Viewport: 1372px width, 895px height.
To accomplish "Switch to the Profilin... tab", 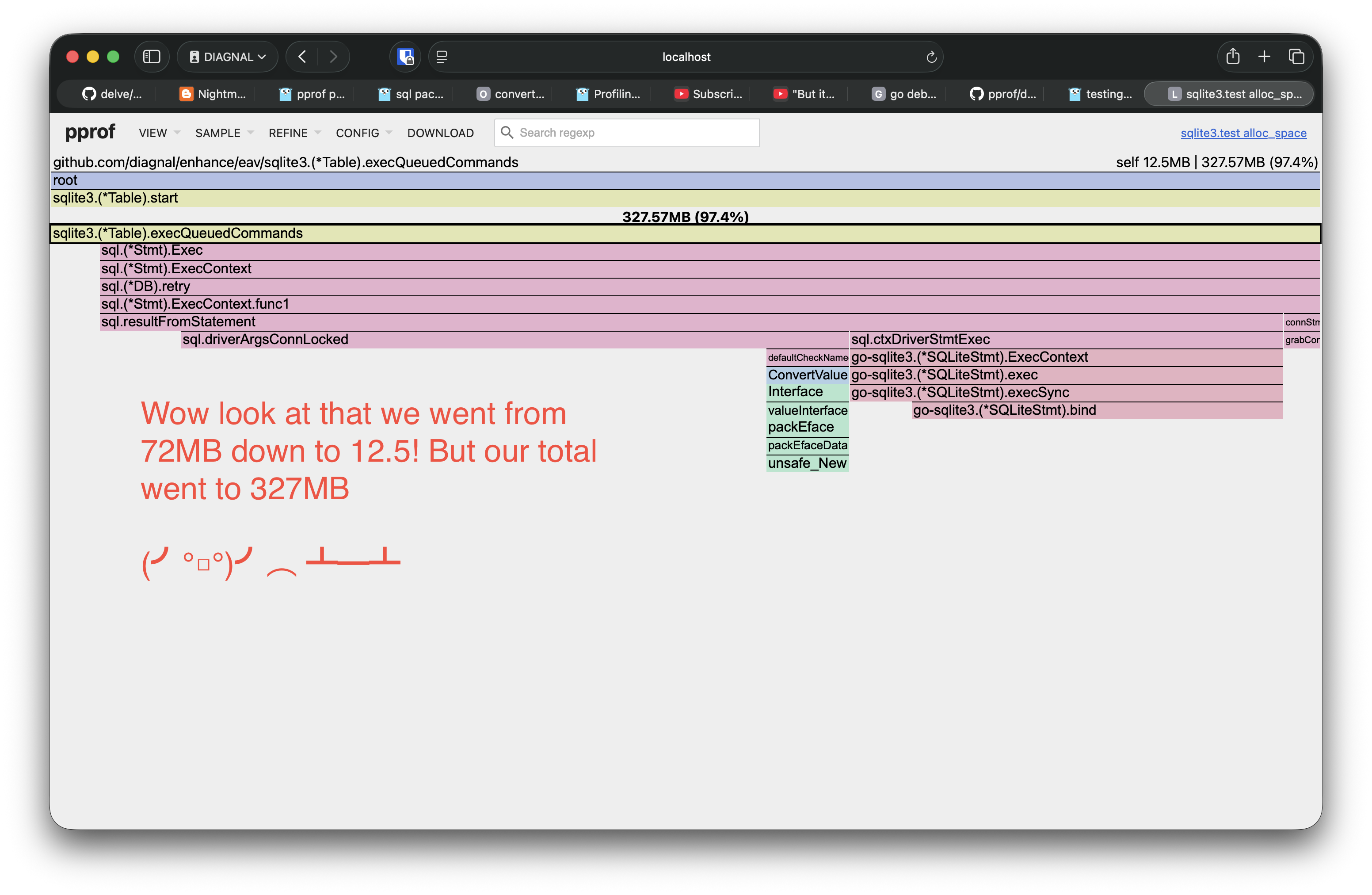I will (x=609, y=94).
